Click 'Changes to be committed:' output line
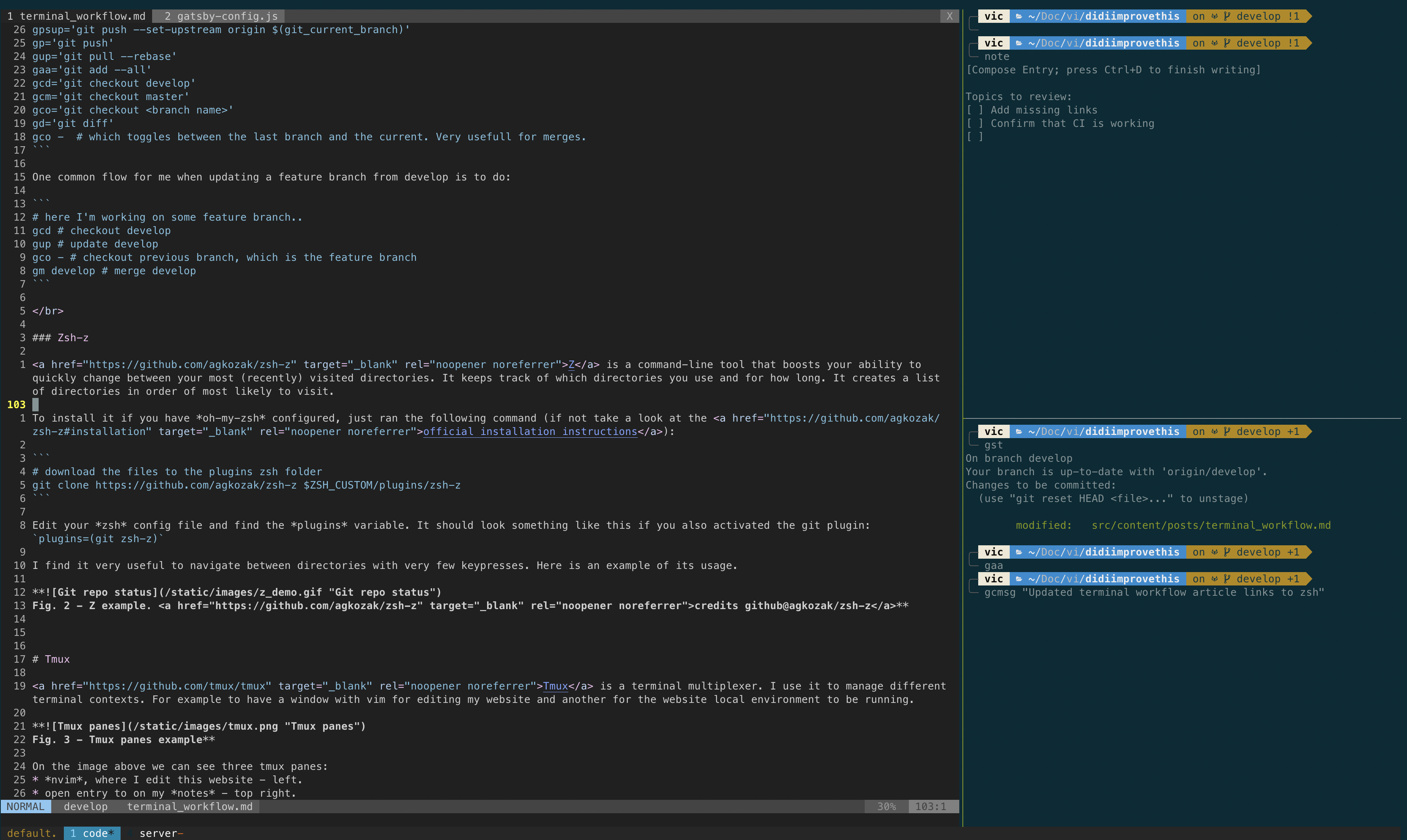Viewport: 1407px width, 840px height. pos(1041,486)
